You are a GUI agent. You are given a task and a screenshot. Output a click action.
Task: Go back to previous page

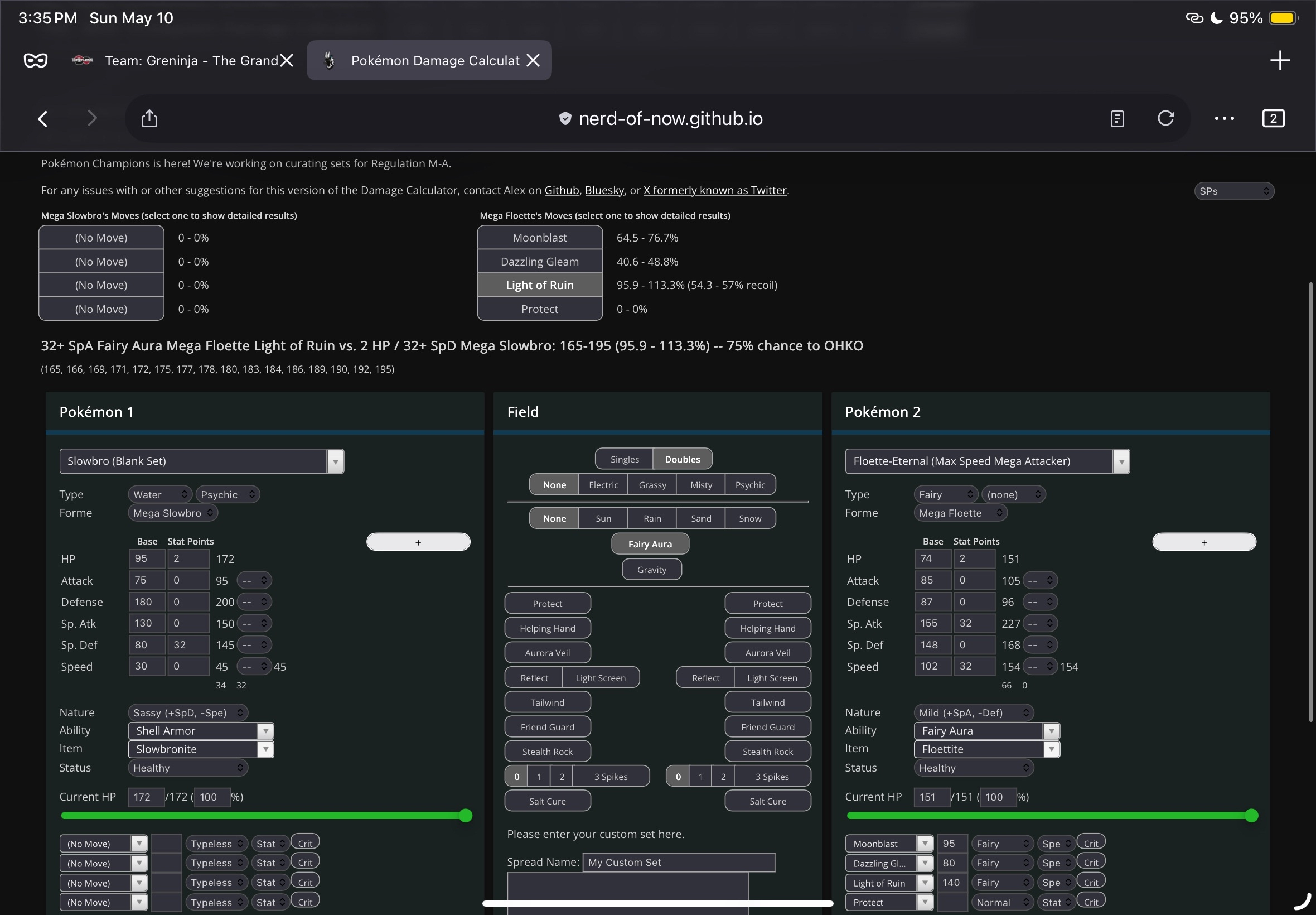43,119
